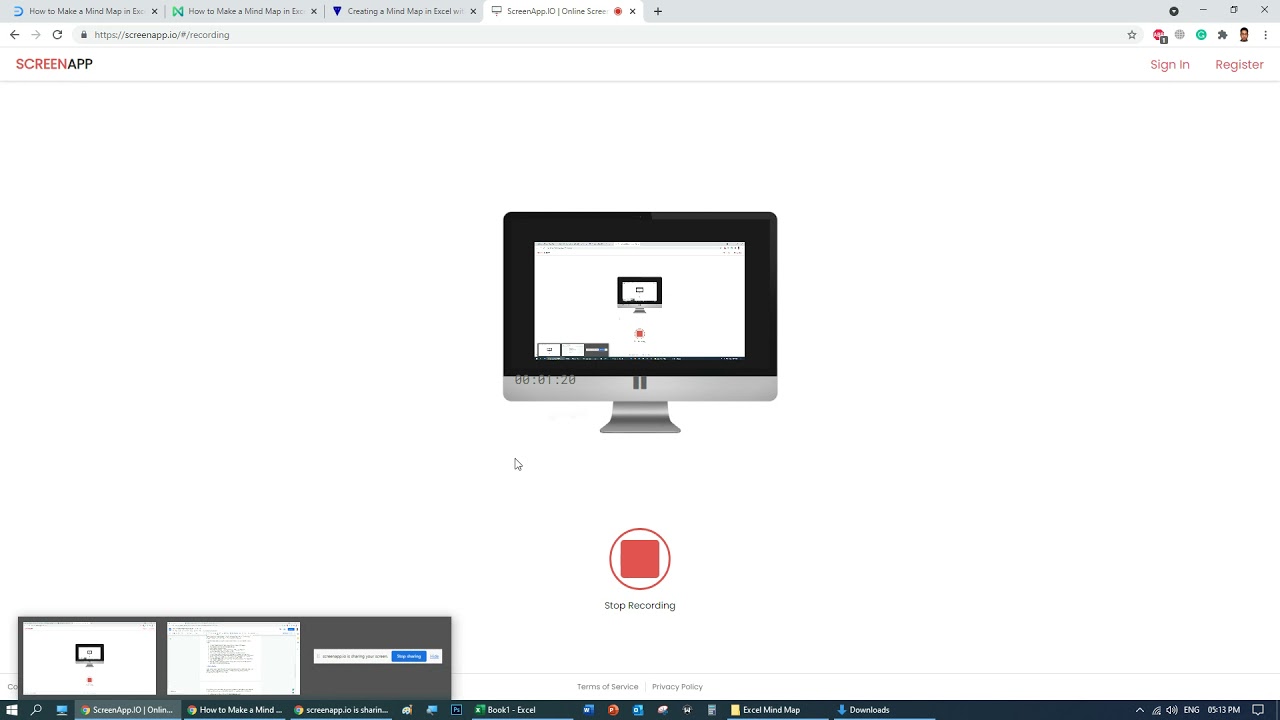Open PowerPoint from the taskbar
Viewport: 1280px width, 720px height.
click(613, 710)
